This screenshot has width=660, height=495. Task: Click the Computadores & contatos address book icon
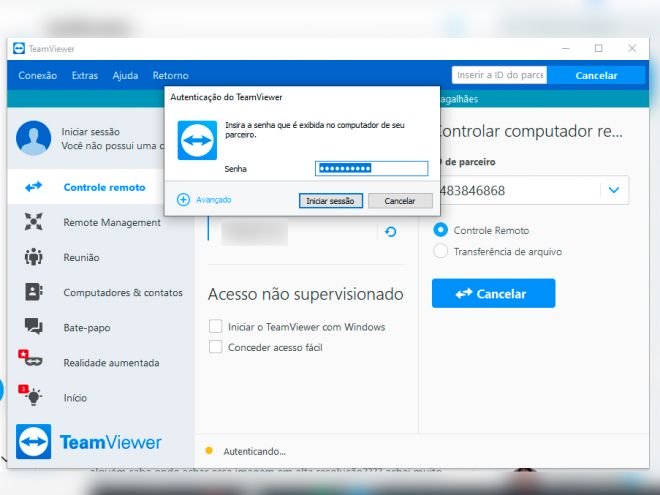pos(34,292)
